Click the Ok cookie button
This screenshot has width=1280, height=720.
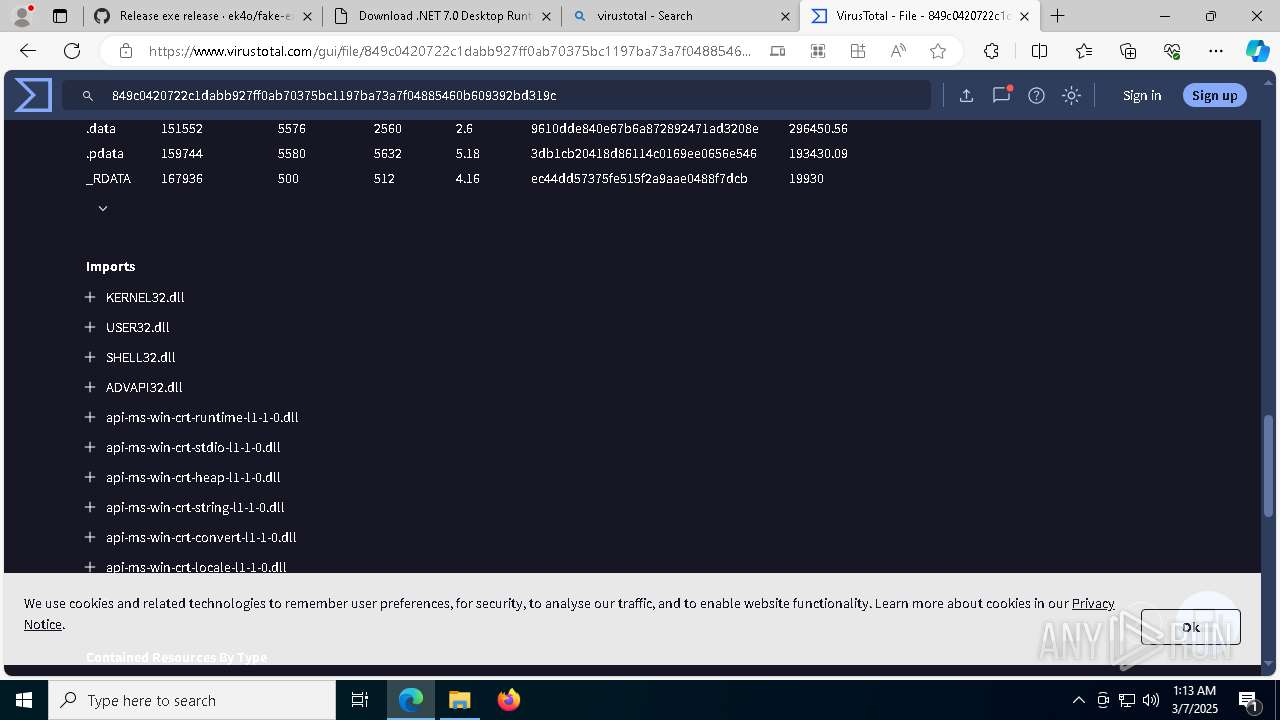(x=1190, y=627)
